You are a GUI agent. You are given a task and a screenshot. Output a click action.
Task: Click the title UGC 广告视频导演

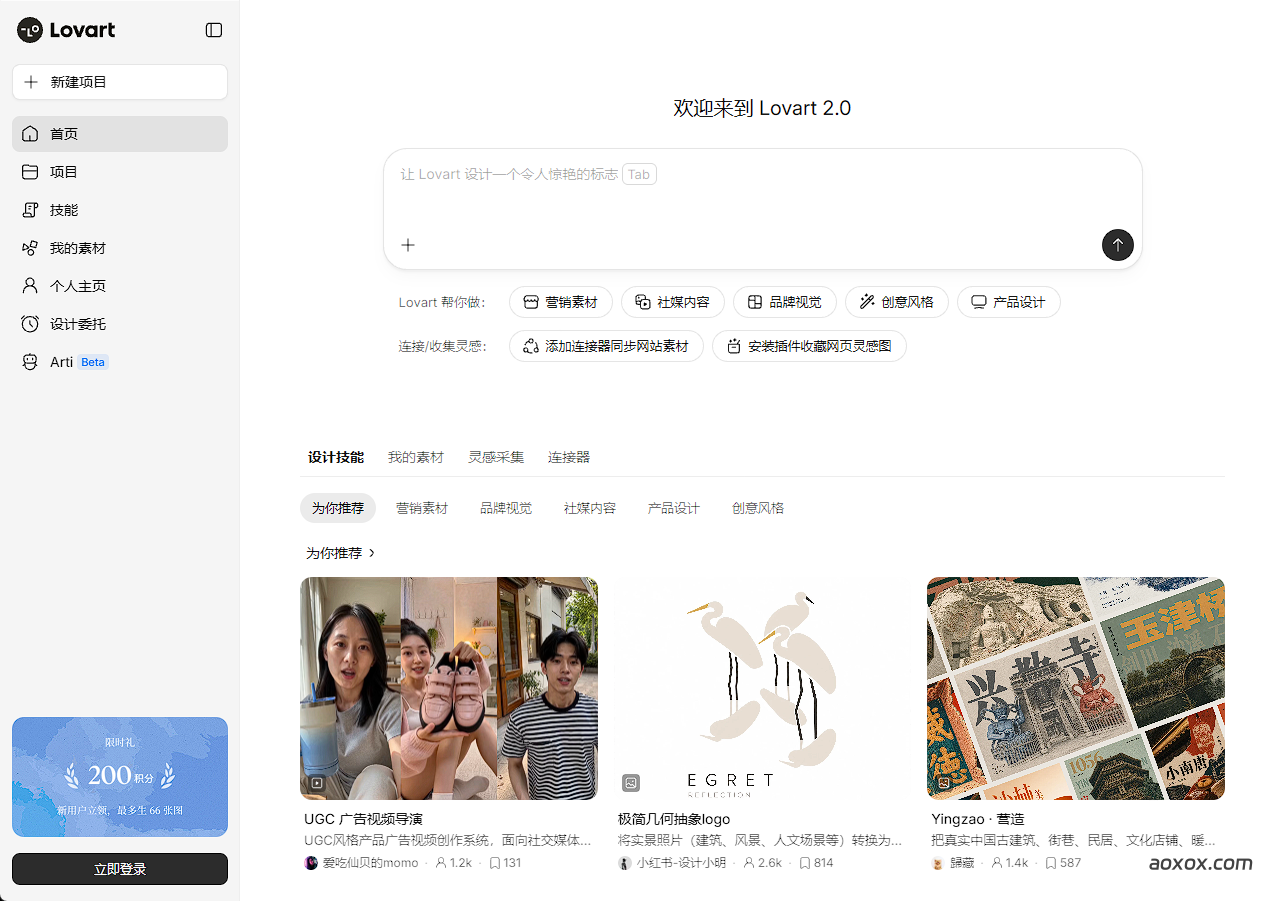click(x=363, y=819)
